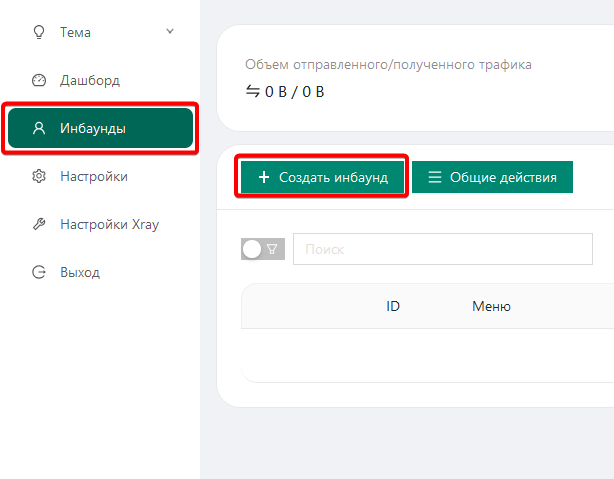
Task: Open the Общие действия dropdown
Action: point(492,177)
